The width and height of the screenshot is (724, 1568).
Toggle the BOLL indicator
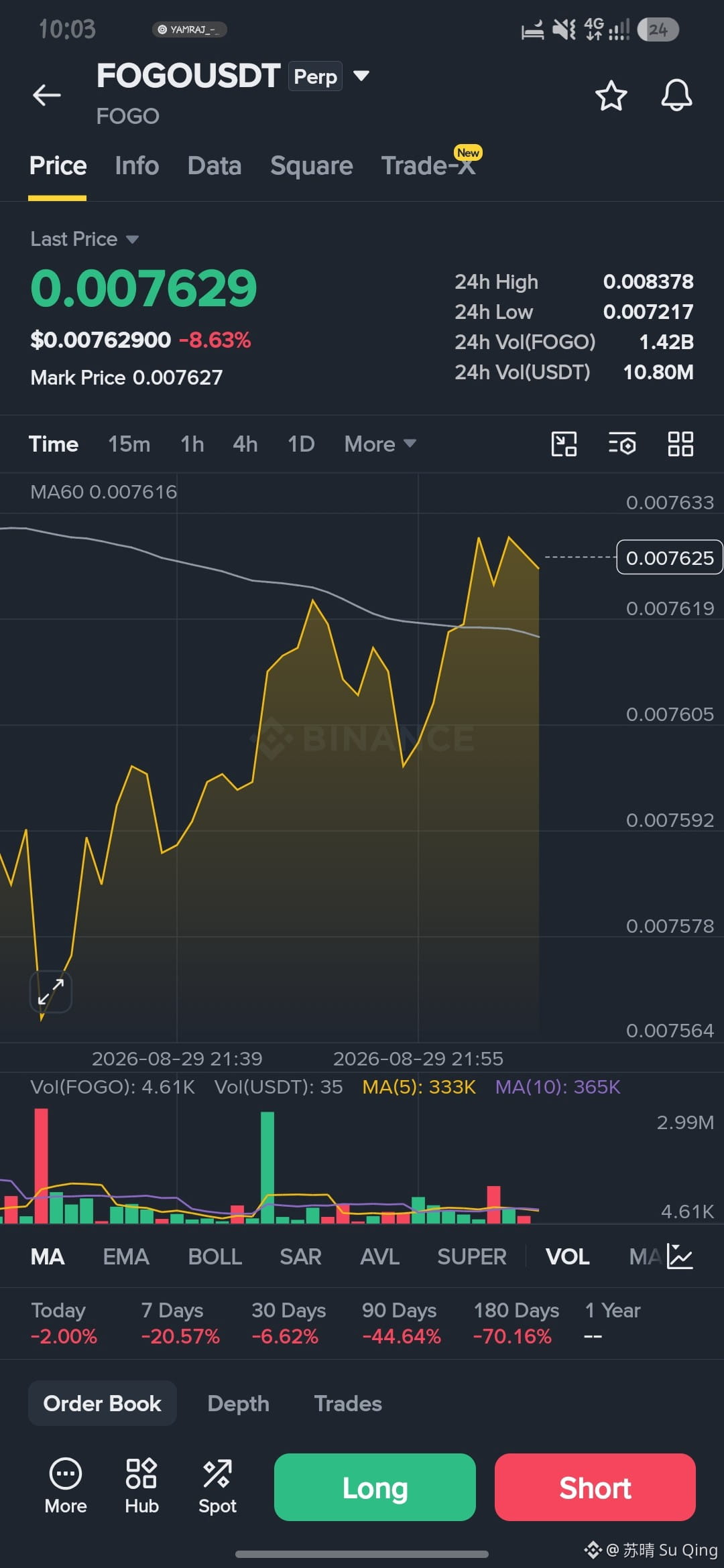(215, 1256)
